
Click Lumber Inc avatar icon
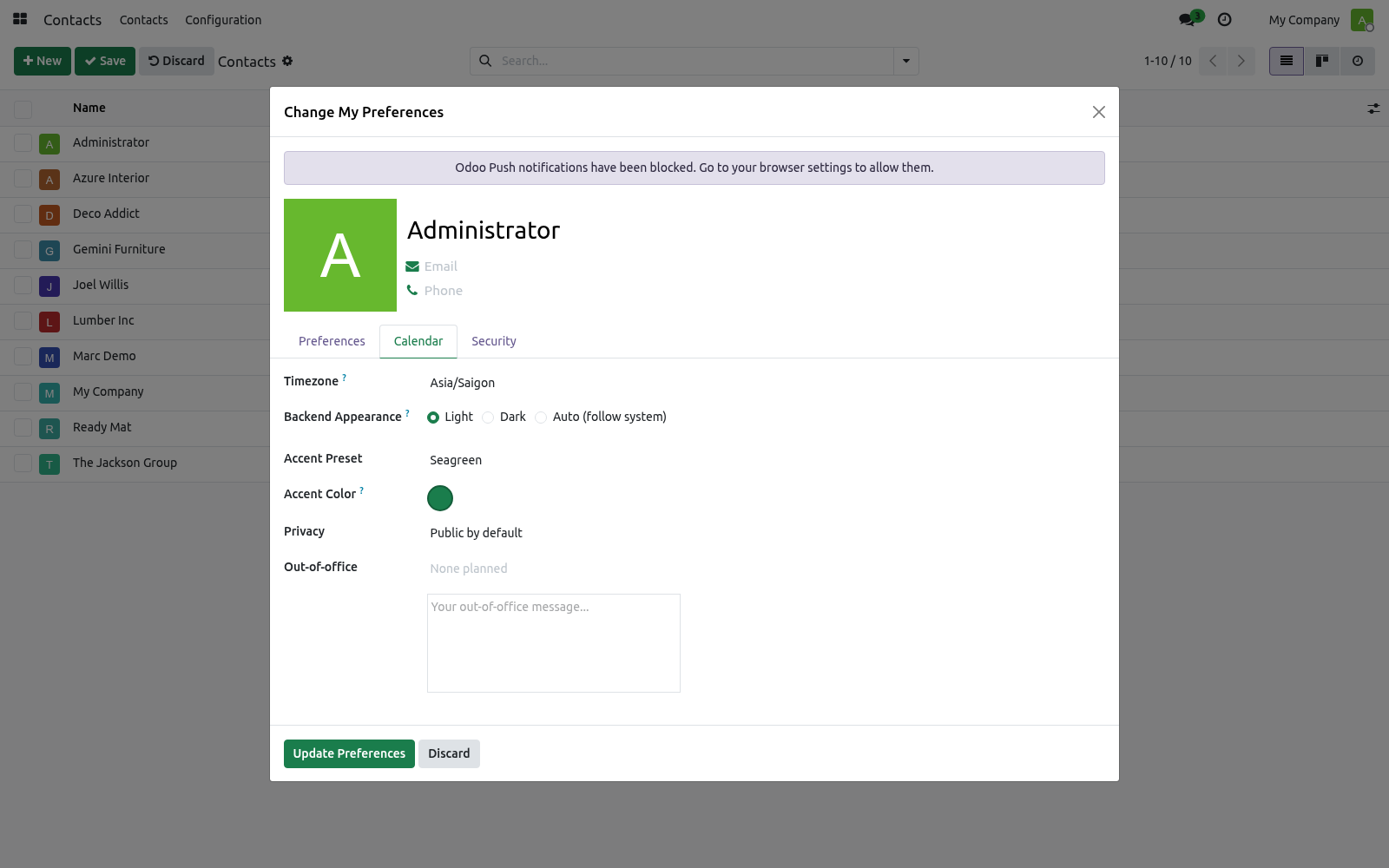click(x=49, y=322)
